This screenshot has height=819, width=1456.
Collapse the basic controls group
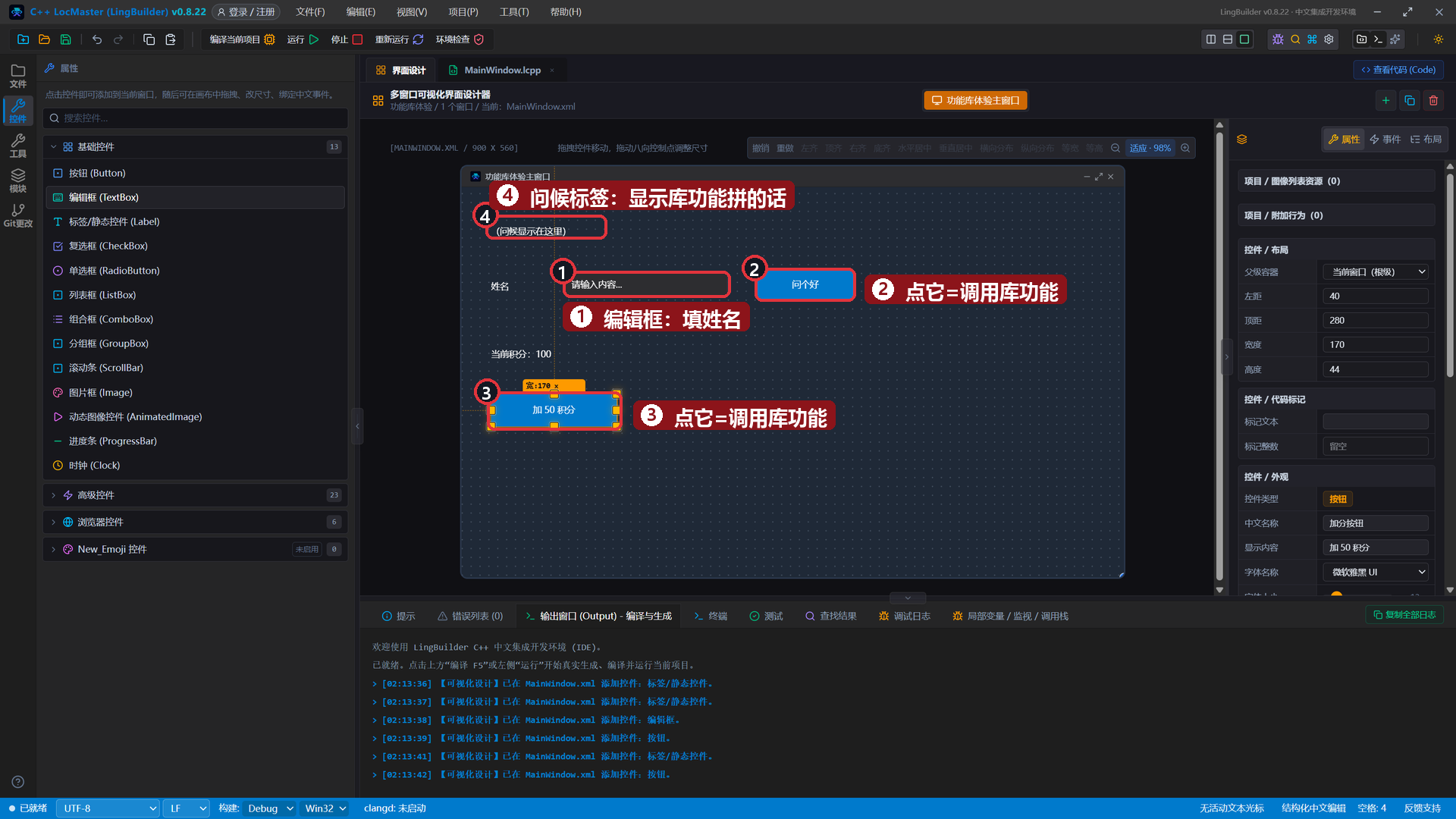(x=196, y=147)
